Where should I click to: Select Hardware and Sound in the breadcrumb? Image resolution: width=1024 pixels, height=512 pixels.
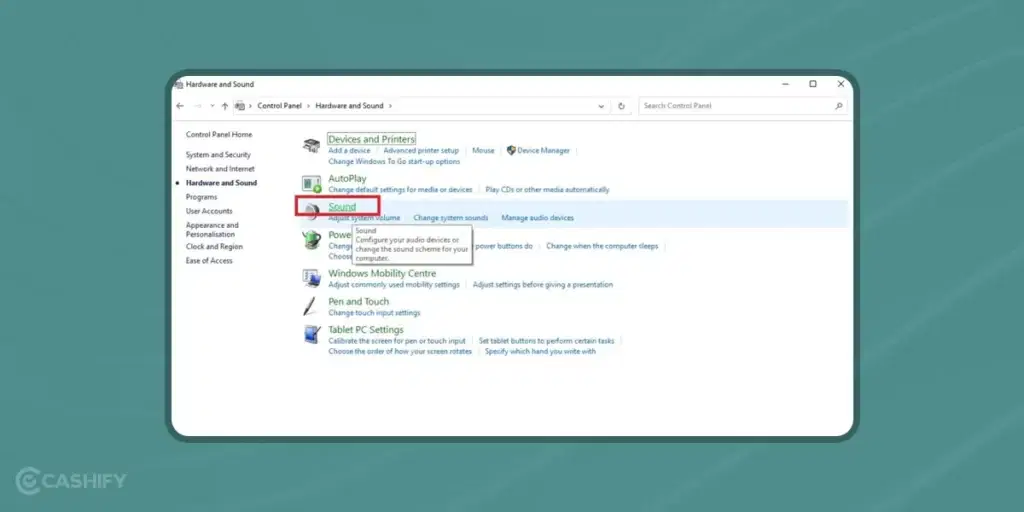(349, 106)
